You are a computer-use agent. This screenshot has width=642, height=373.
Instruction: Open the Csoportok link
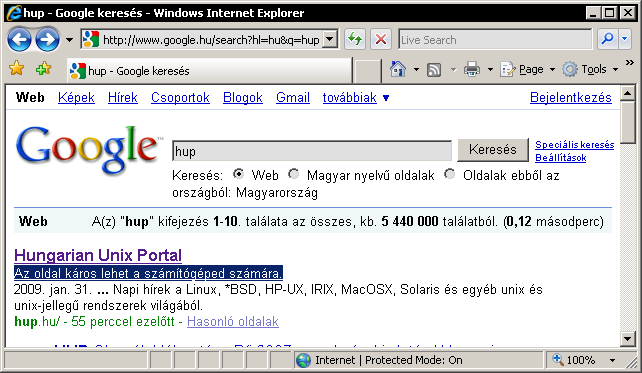(x=180, y=97)
